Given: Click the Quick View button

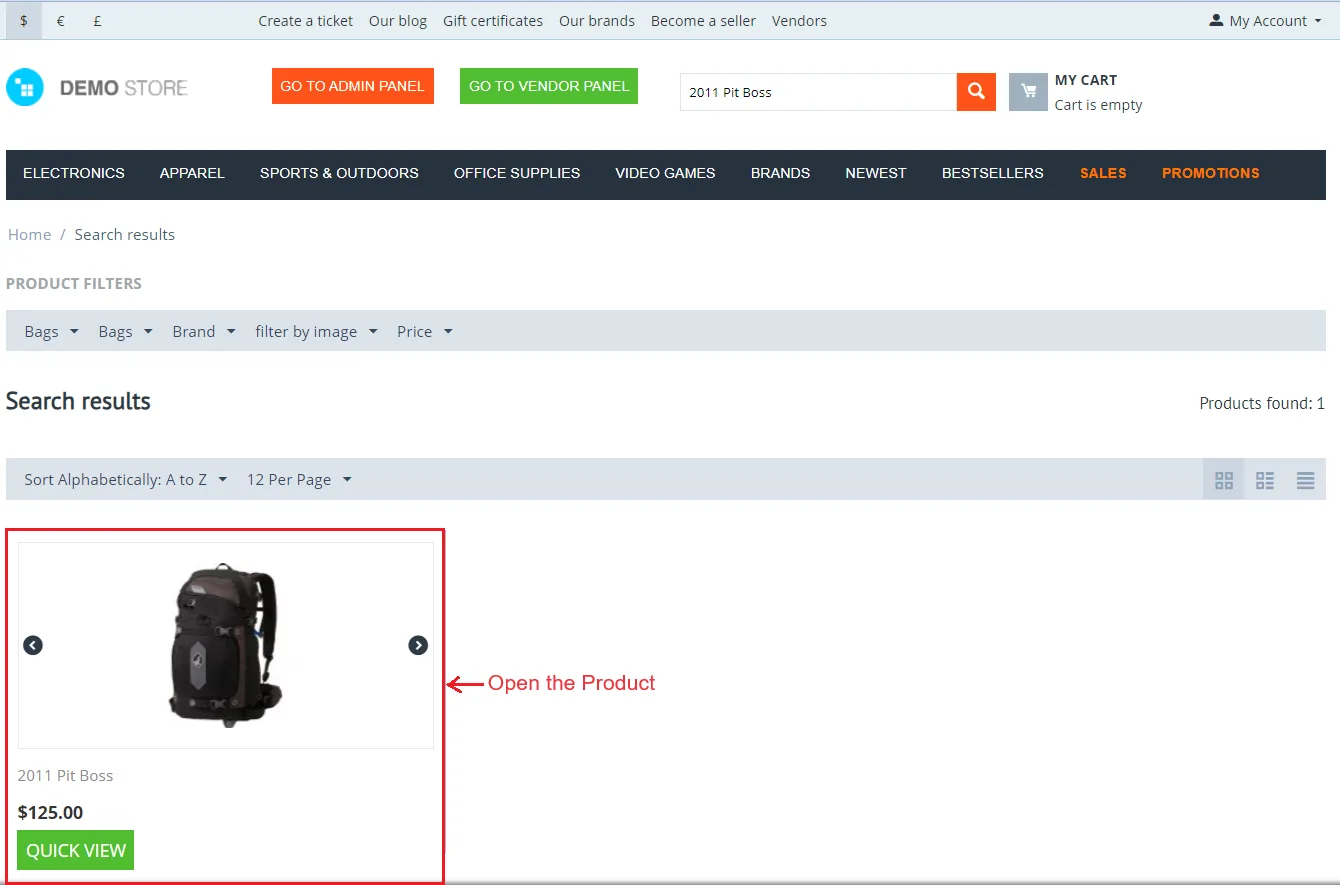Looking at the screenshot, I should [x=76, y=850].
